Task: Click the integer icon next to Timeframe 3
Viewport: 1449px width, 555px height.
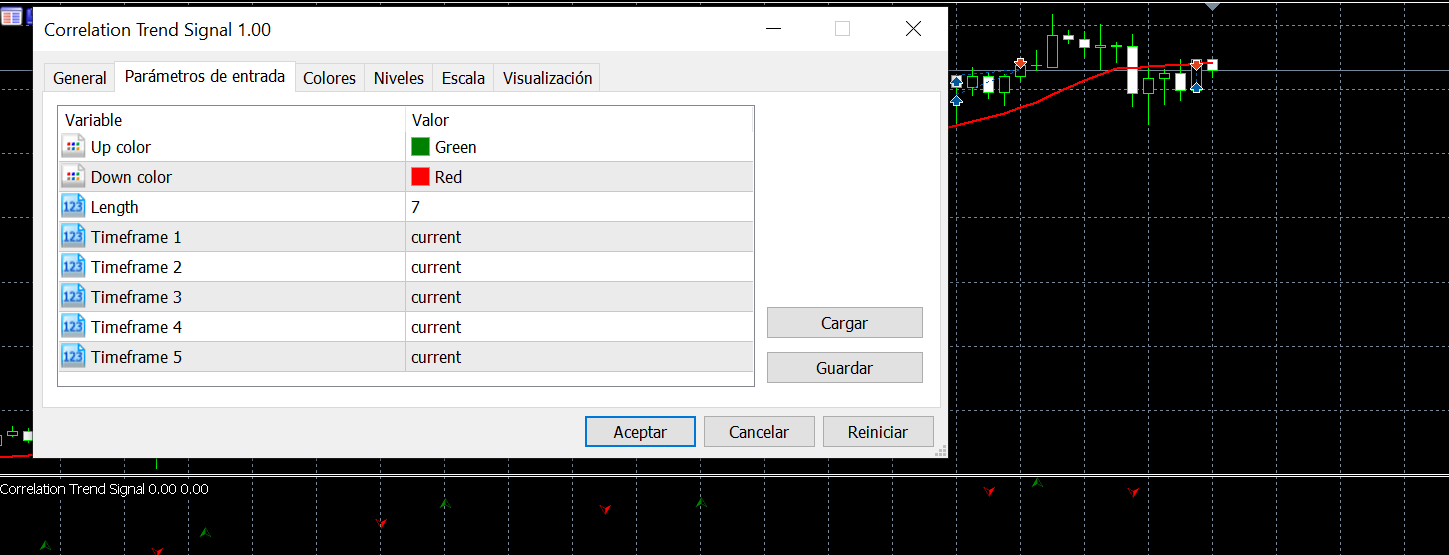Action: pyautogui.click(x=73, y=297)
